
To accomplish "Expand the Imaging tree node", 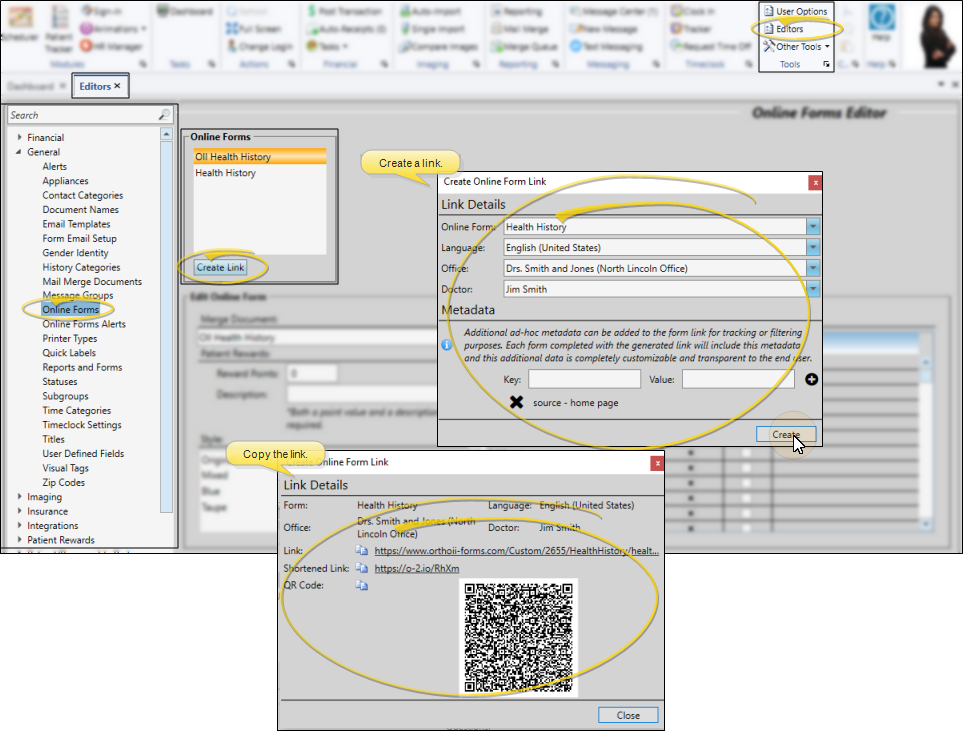I will pos(20,497).
